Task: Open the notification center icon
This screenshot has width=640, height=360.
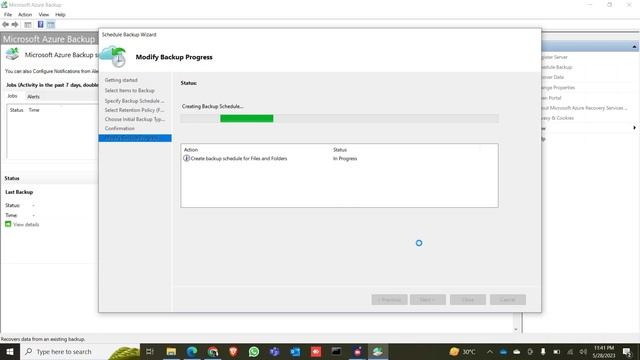Action: tap(627, 351)
